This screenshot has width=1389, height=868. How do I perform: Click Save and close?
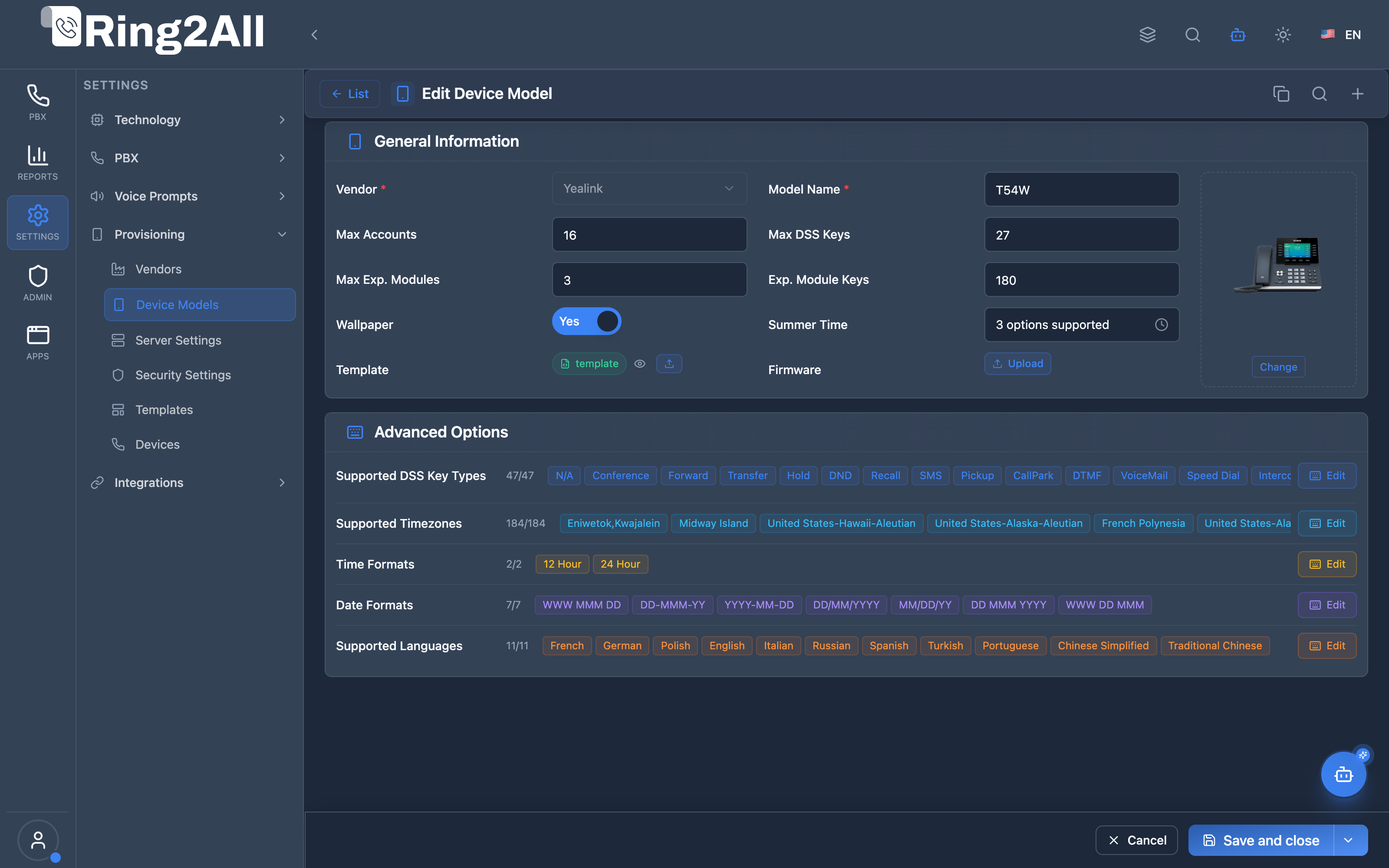pyautogui.click(x=1261, y=841)
